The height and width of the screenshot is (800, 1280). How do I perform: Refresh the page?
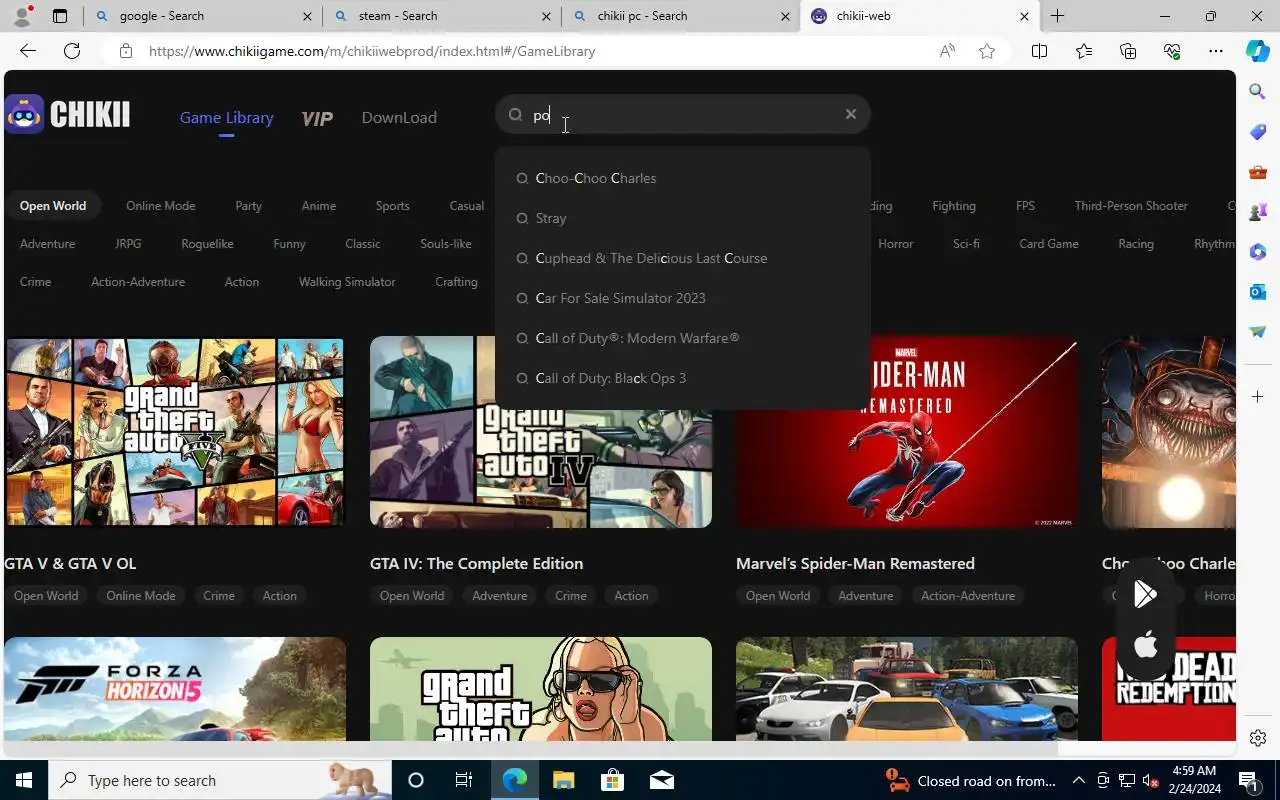pyautogui.click(x=72, y=51)
